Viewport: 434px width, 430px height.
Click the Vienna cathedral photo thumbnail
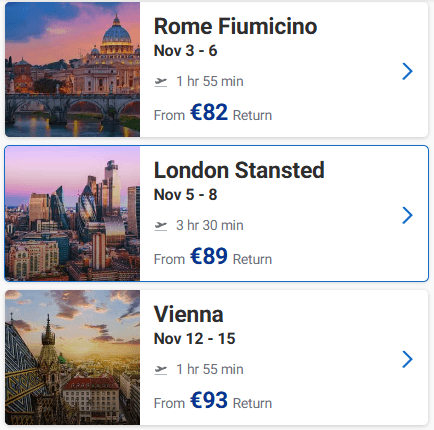pyautogui.click(x=72, y=357)
